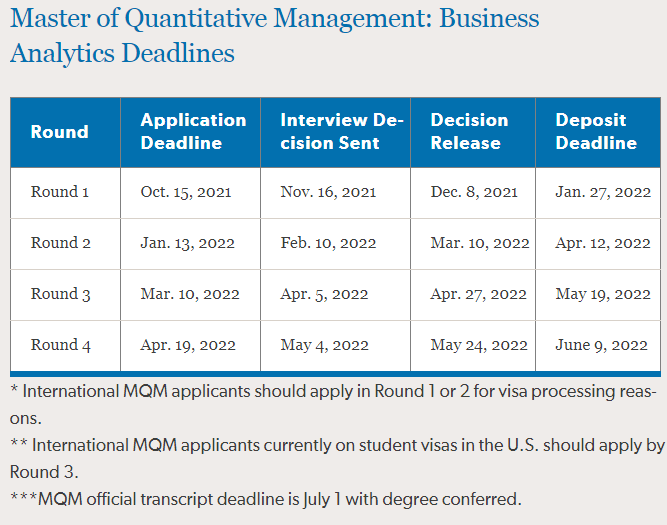Click the Round 1 row label
Image resolution: width=667 pixels, height=525 pixels.
pyautogui.click(x=60, y=192)
